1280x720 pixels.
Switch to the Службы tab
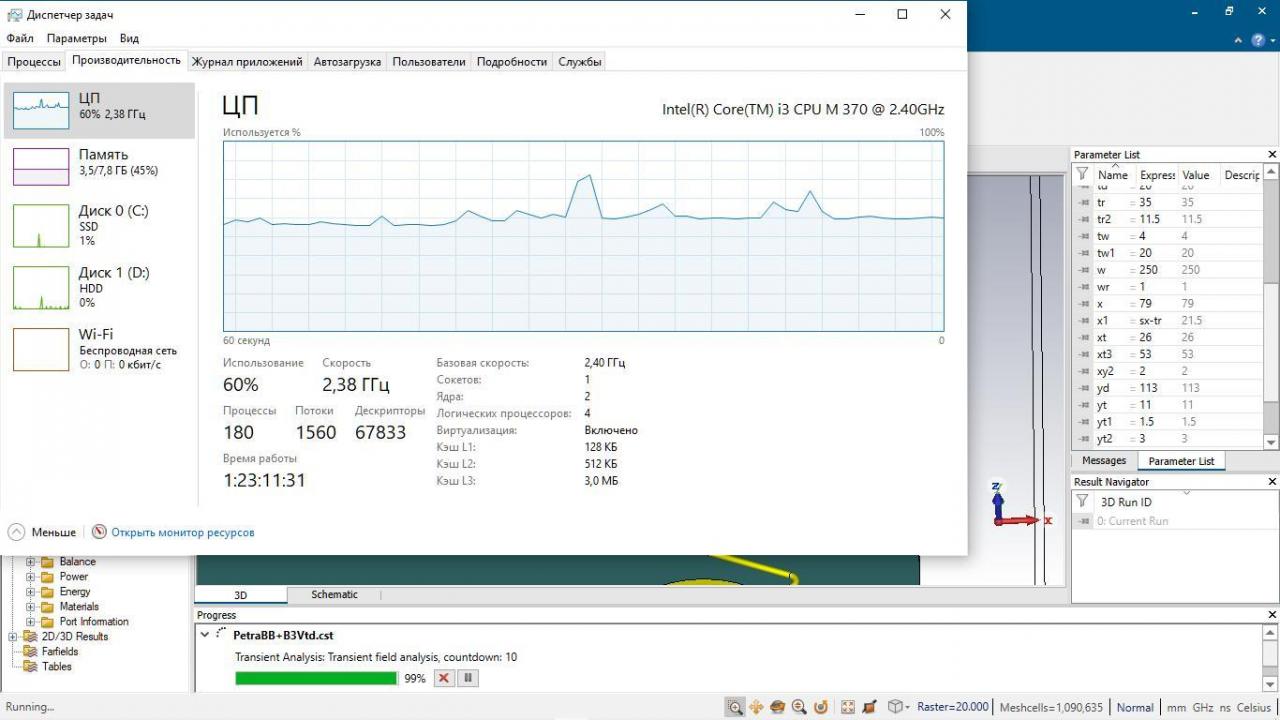(580, 61)
